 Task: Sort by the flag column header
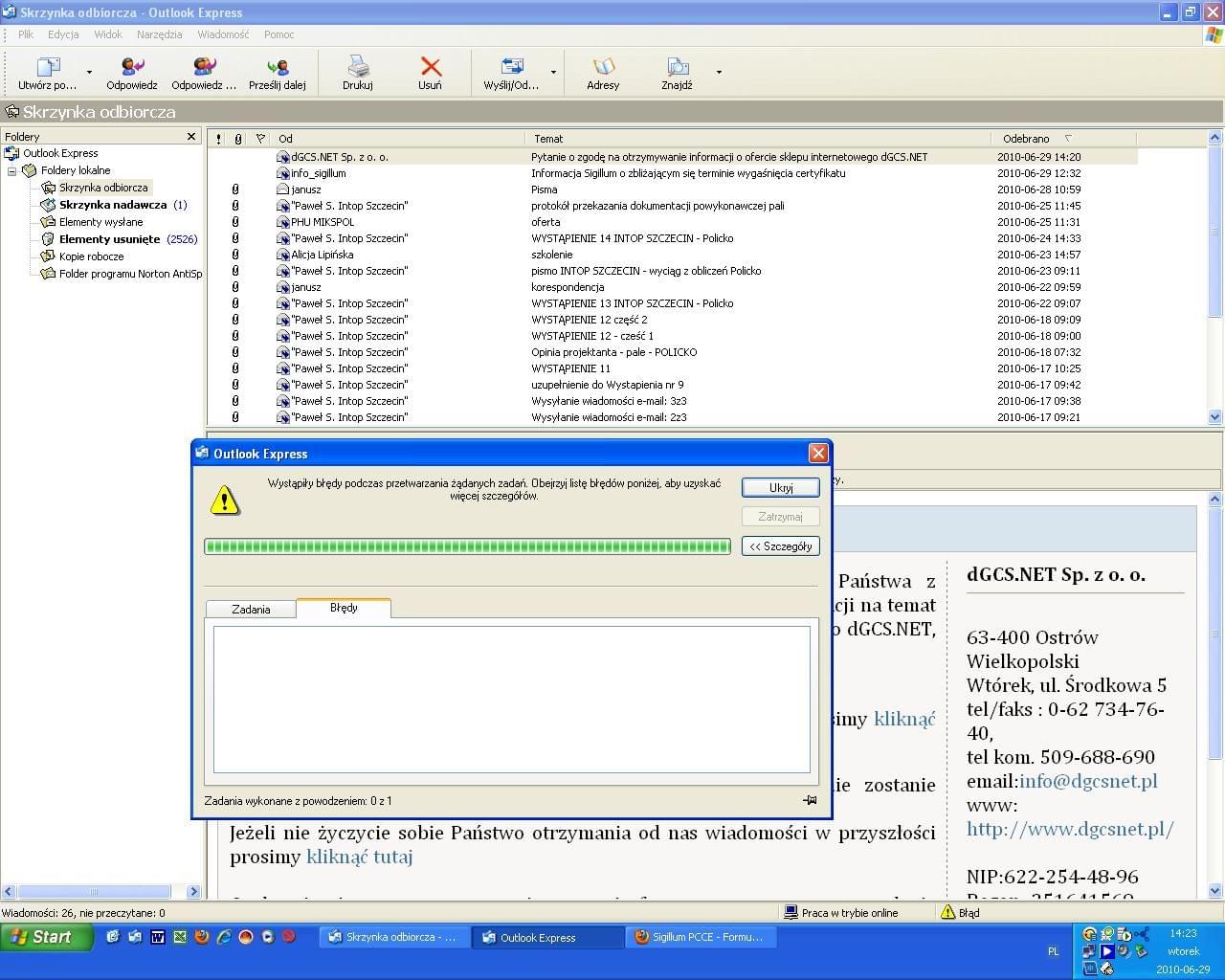[x=260, y=139]
